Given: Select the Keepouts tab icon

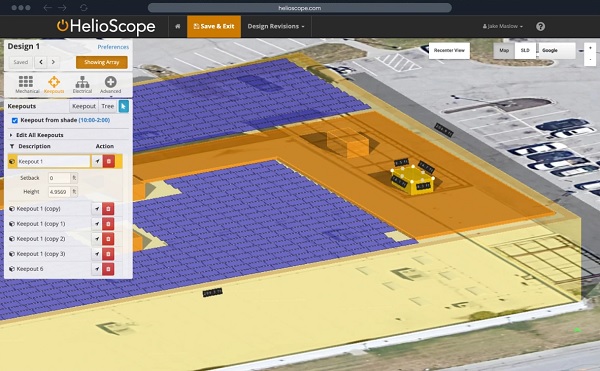Looking at the screenshot, I should pyautogui.click(x=54, y=84).
